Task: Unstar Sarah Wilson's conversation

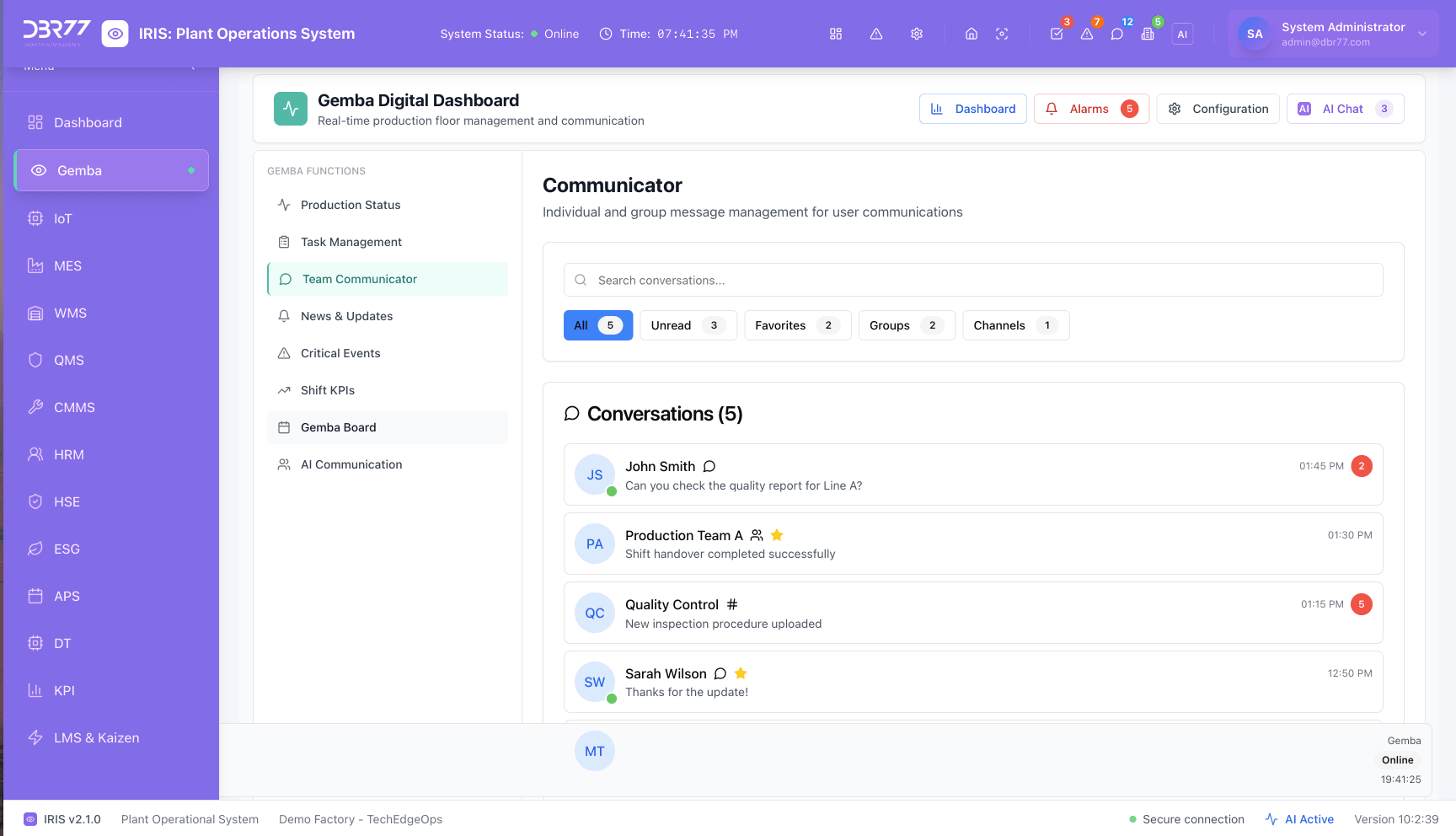Action: (x=741, y=673)
